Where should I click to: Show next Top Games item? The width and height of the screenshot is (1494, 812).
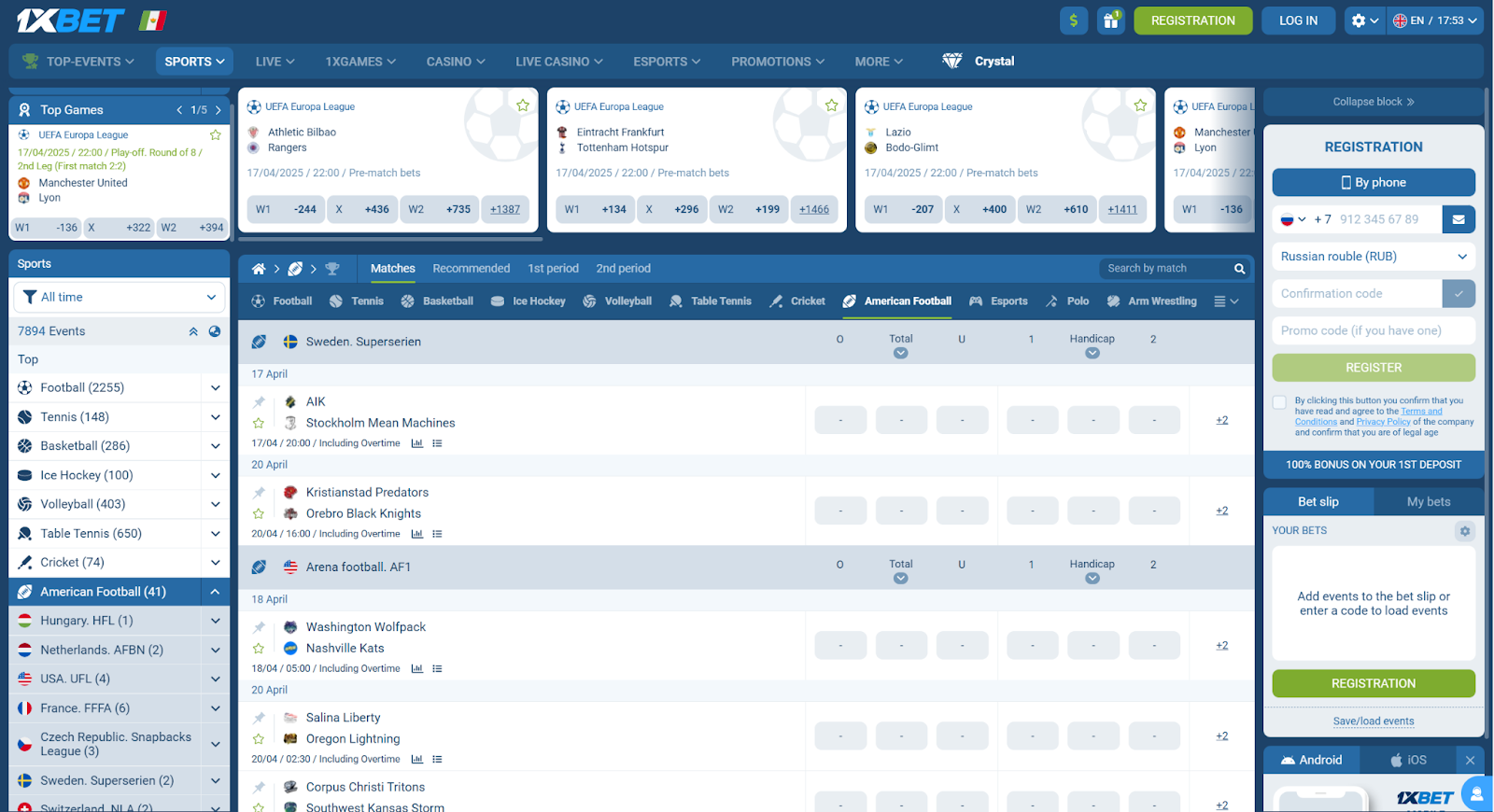pyautogui.click(x=218, y=110)
